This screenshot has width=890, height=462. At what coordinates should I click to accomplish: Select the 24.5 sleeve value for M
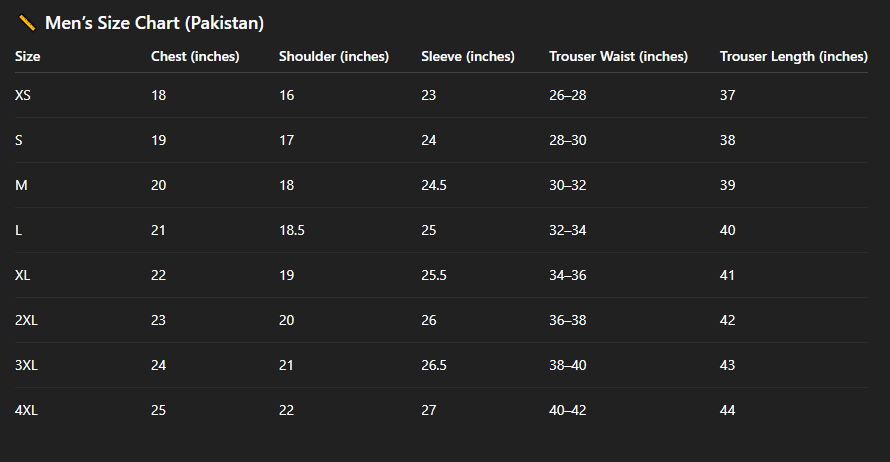[x=434, y=185]
